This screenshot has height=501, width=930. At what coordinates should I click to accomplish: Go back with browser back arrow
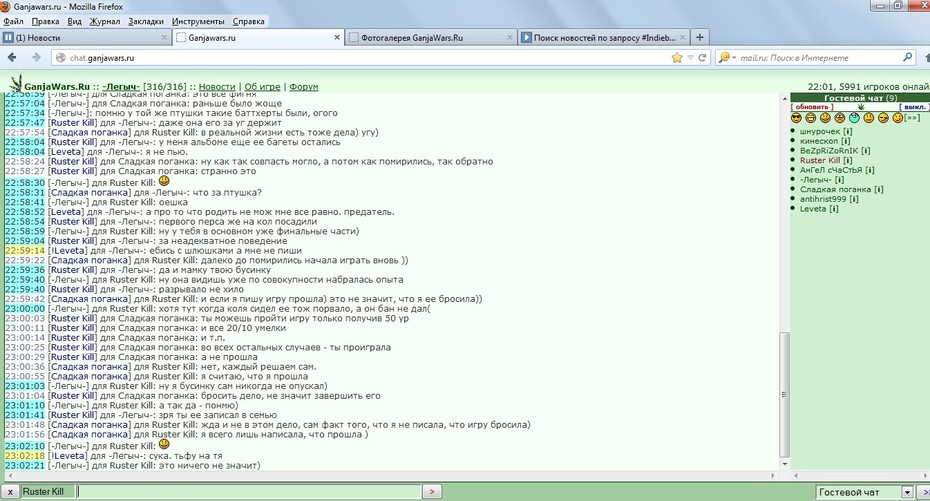click(12, 58)
